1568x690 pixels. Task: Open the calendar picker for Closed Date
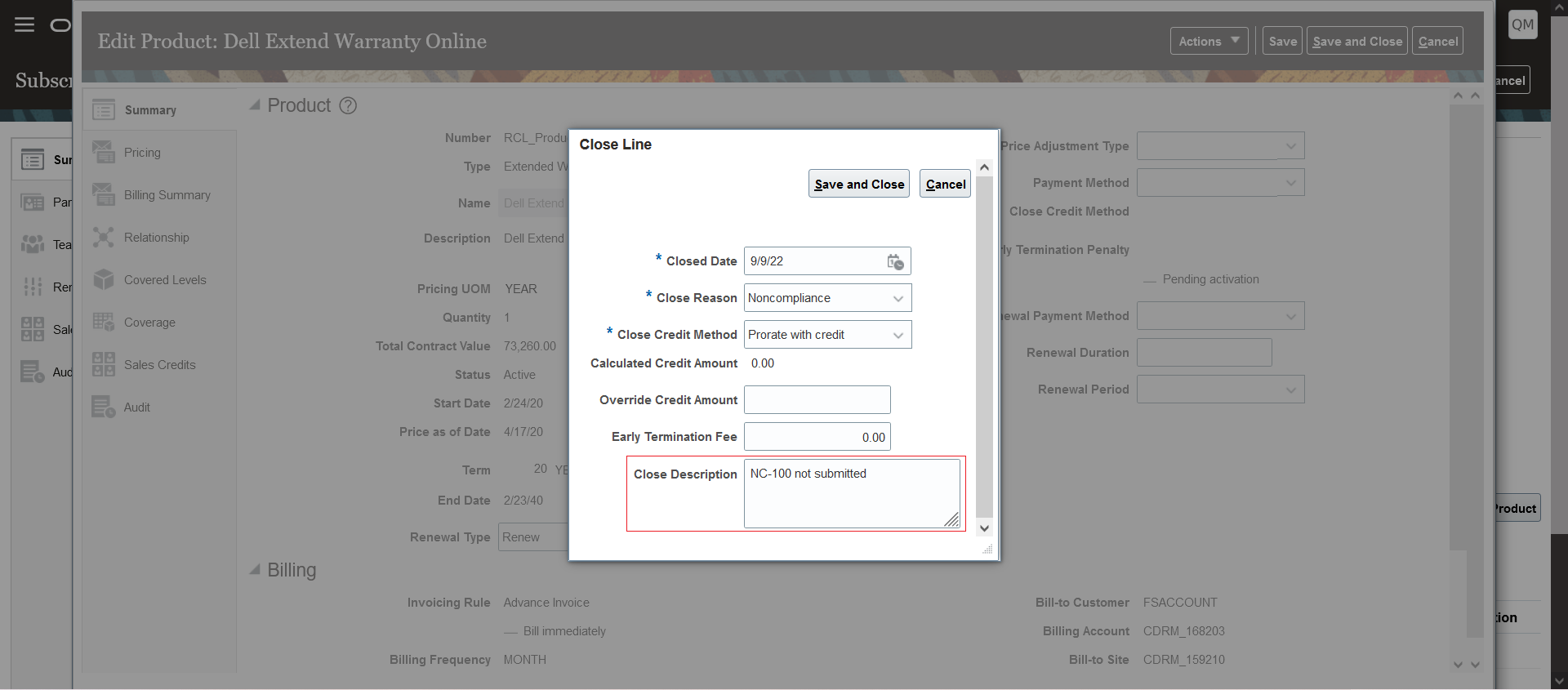click(895, 261)
